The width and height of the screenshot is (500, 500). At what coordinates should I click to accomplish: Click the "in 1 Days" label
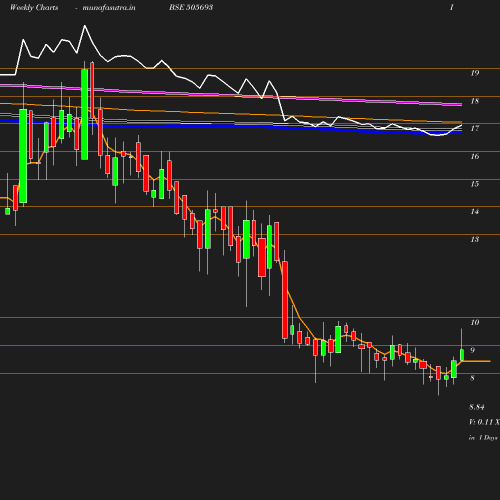pos(483,438)
